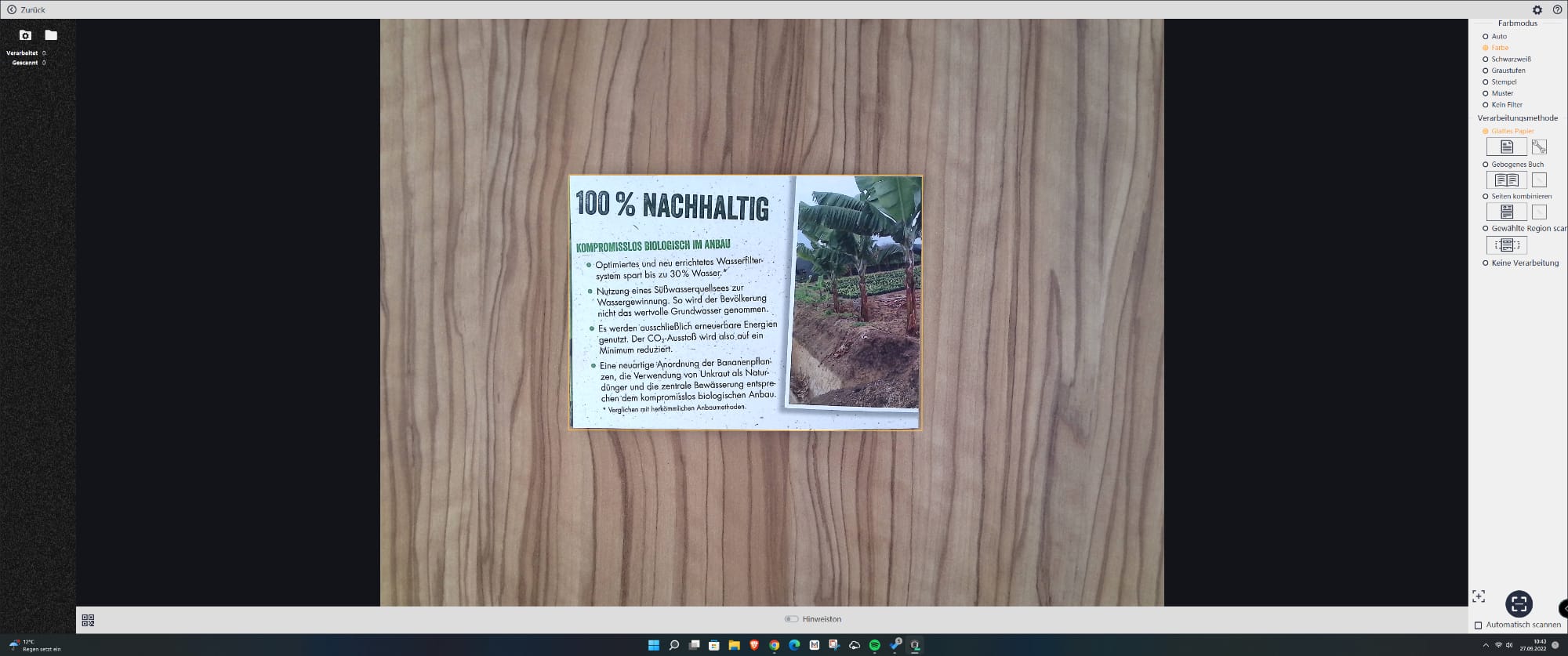The image size is (1568, 656).
Task: Click the Seiten kombinieren page icon
Action: click(x=1506, y=212)
